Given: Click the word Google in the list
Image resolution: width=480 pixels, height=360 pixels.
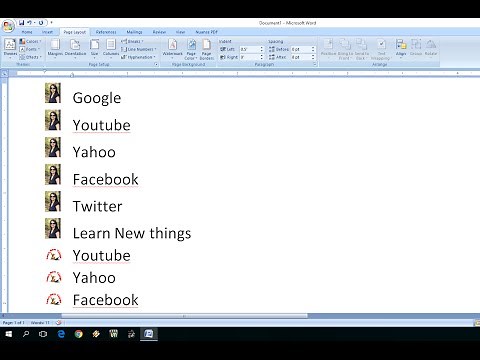Looking at the screenshot, I should pyautogui.click(x=97, y=98).
